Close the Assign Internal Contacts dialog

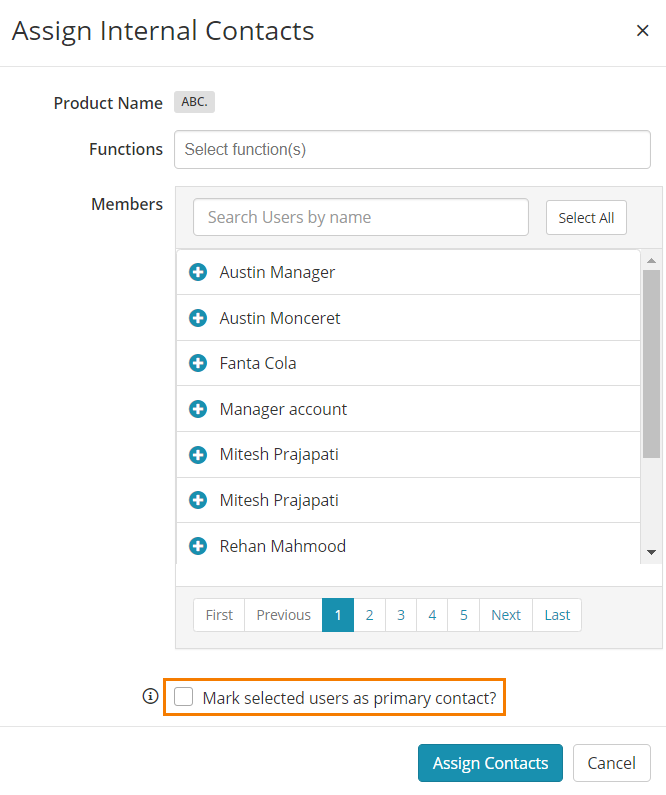[642, 31]
